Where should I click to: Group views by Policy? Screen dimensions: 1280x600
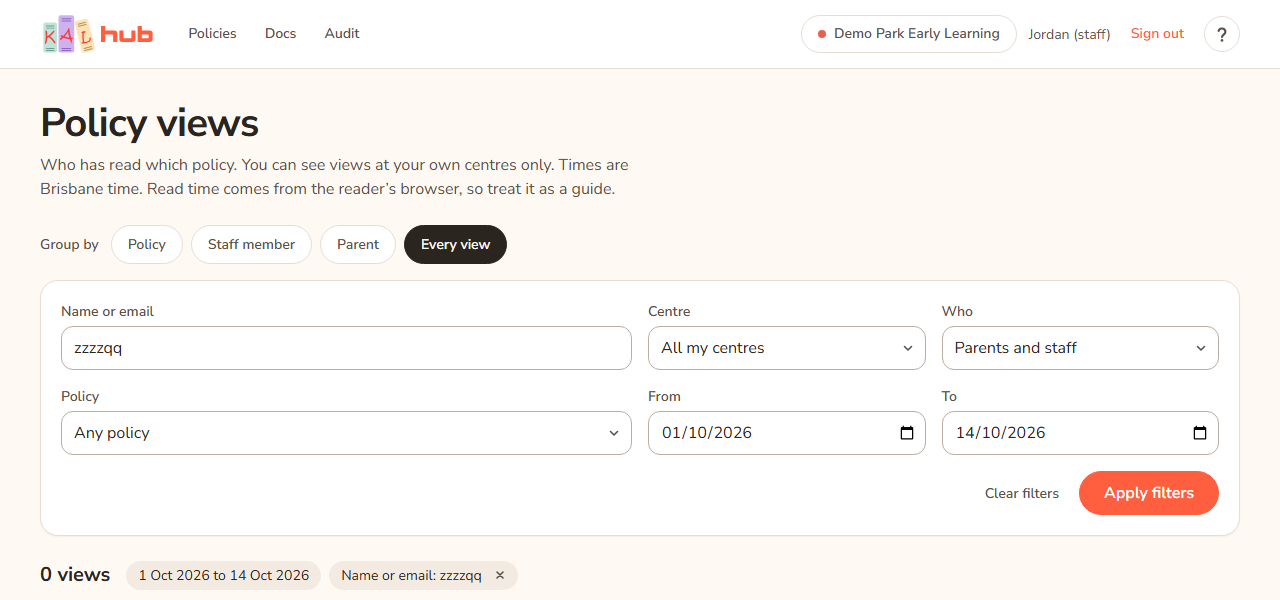(x=147, y=245)
